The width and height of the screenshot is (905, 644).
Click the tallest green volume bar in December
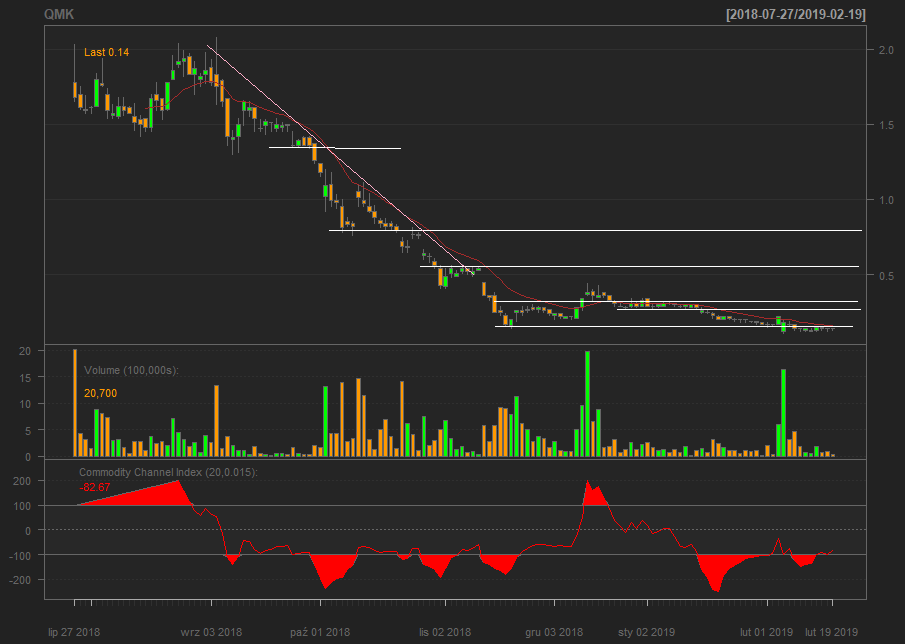pyautogui.click(x=588, y=404)
